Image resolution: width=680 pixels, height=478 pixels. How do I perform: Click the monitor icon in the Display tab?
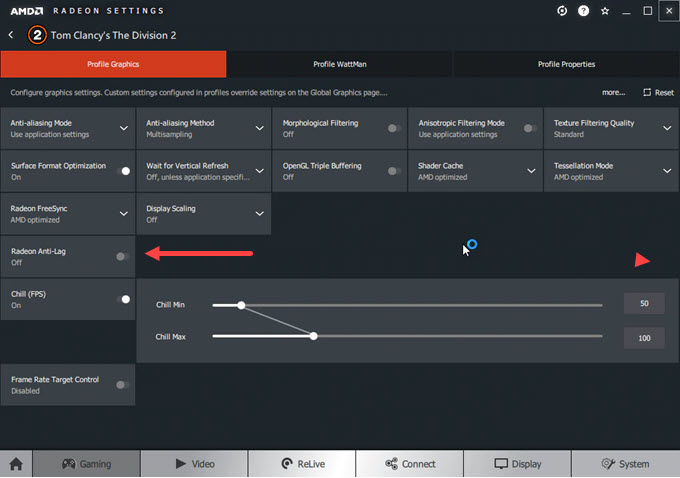501,464
